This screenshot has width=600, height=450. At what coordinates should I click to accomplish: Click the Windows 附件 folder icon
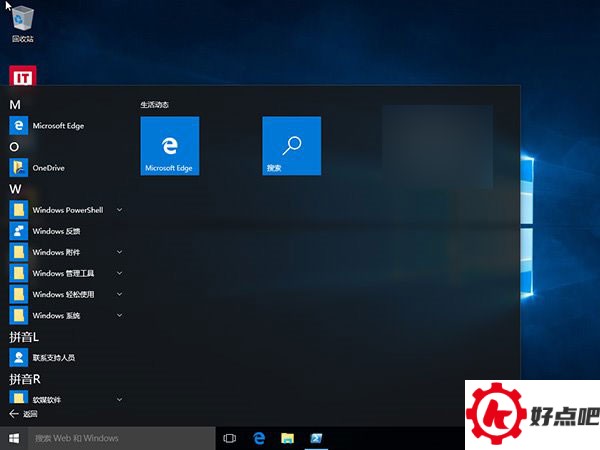(x=19, y=252)
